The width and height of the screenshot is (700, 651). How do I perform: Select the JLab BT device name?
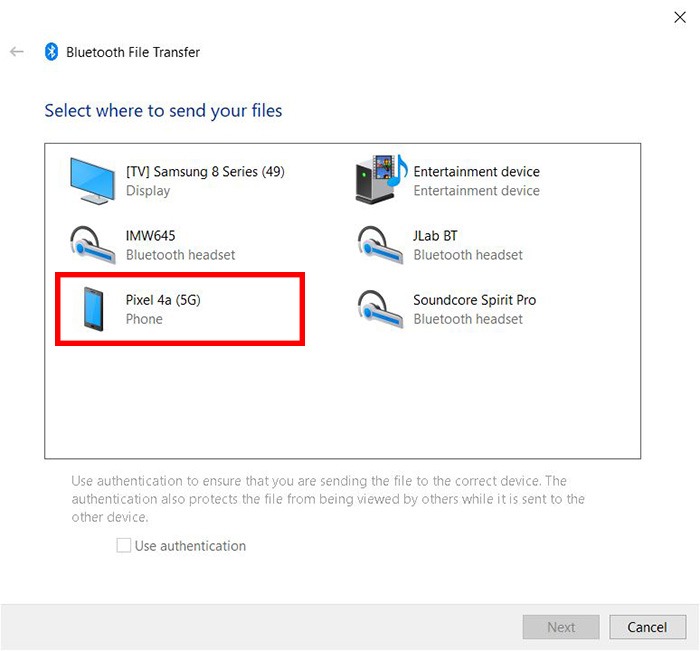tap(435, 235)
